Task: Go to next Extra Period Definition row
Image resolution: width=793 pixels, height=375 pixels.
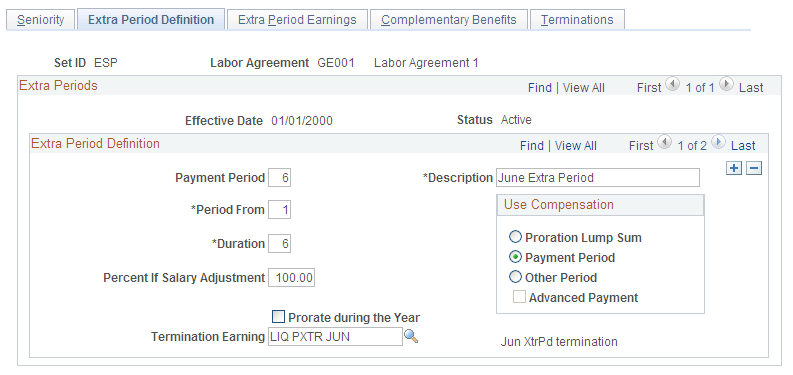Action: (718, 143)
